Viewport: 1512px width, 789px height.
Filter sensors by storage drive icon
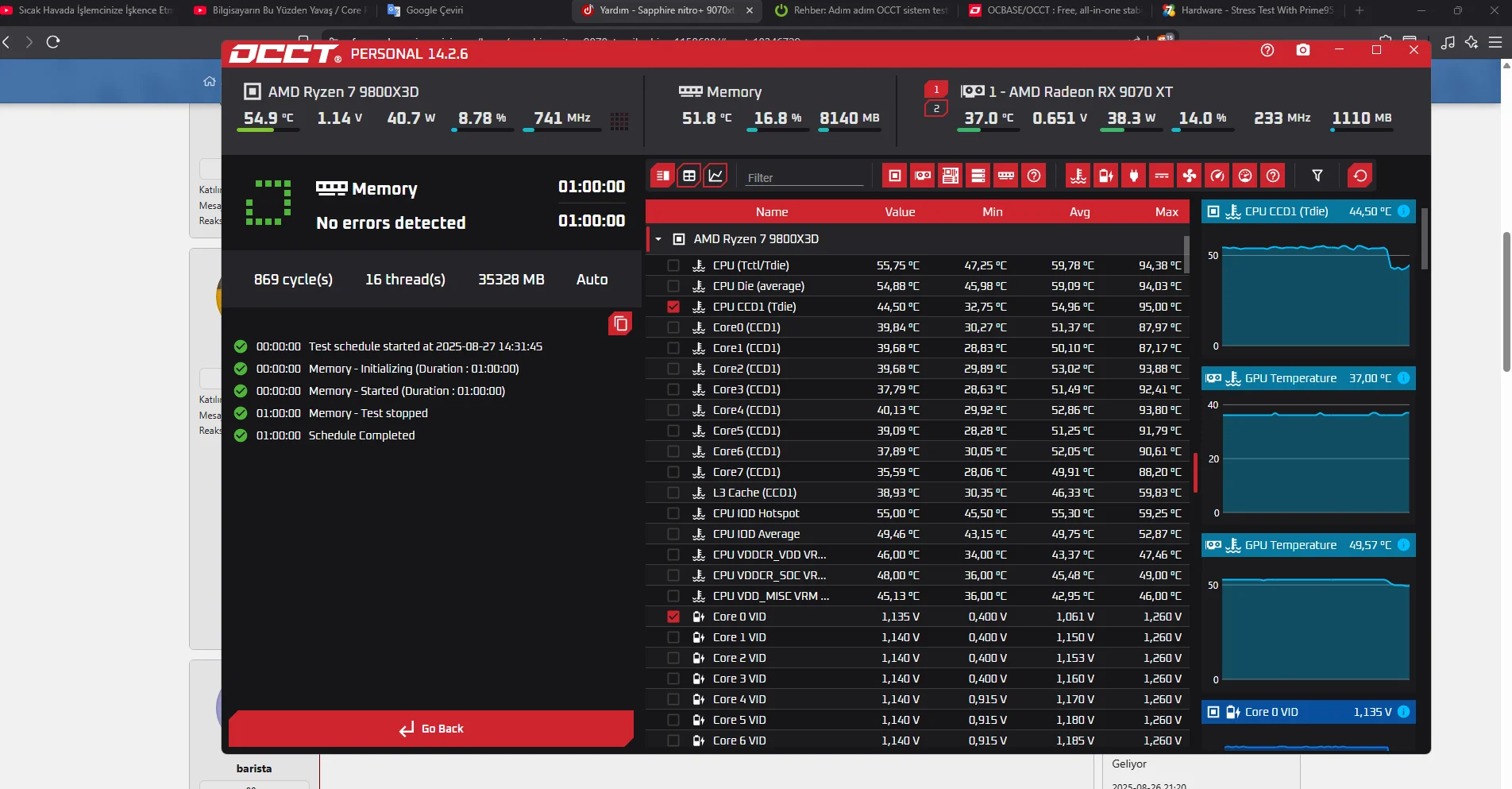click(x=978, y=176)
